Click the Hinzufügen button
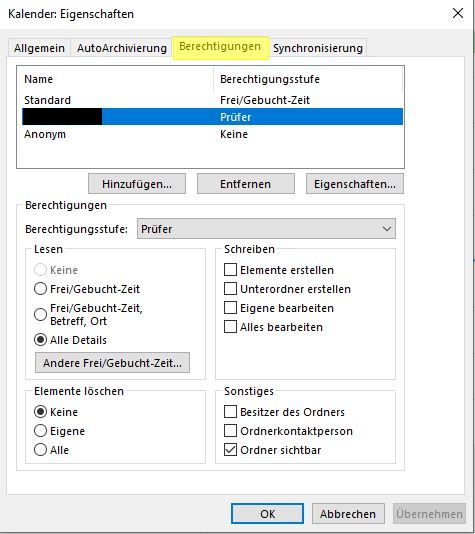This screenshot has height=534, width=475. click(x=137, y=184)
